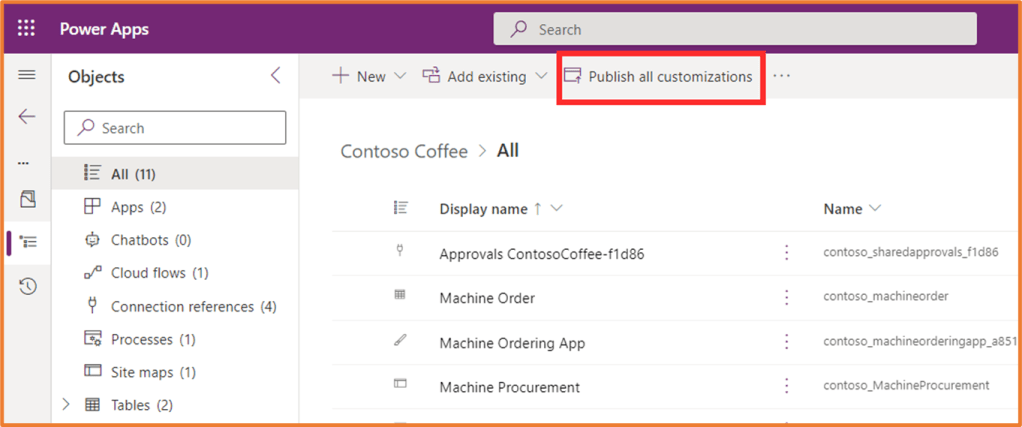
Task: Collapse the Objects pane with chevron
Action: (x=276, y=76)
